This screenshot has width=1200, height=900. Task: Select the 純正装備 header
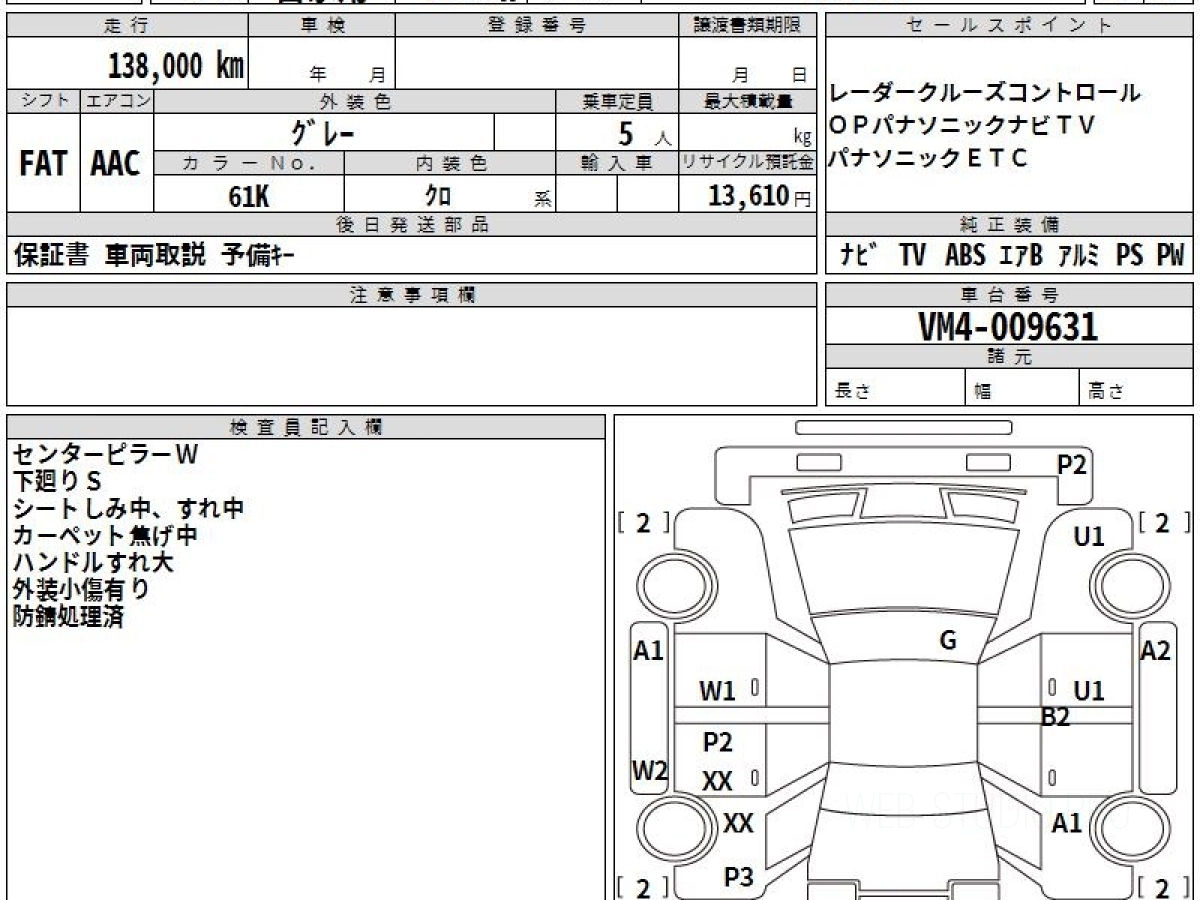[1009, 225]
